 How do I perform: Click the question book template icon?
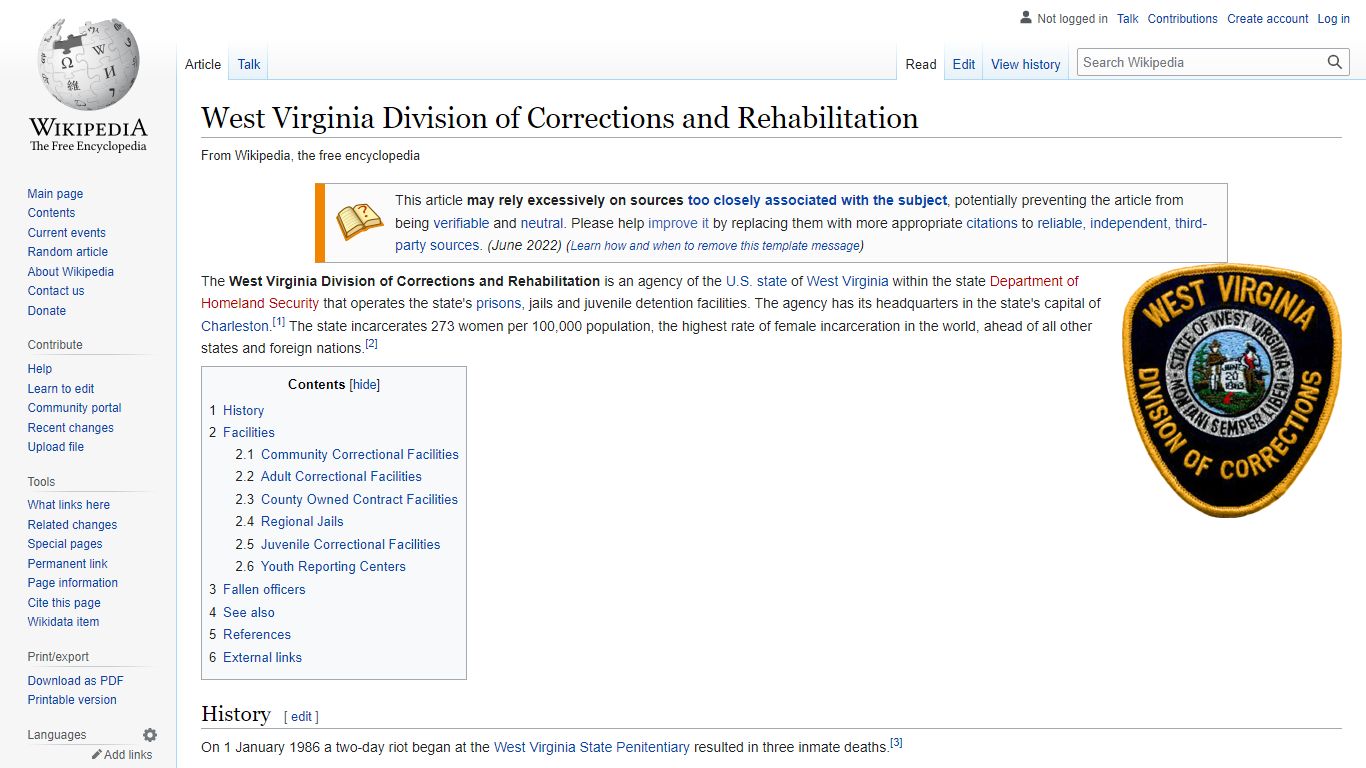(359, 222)
